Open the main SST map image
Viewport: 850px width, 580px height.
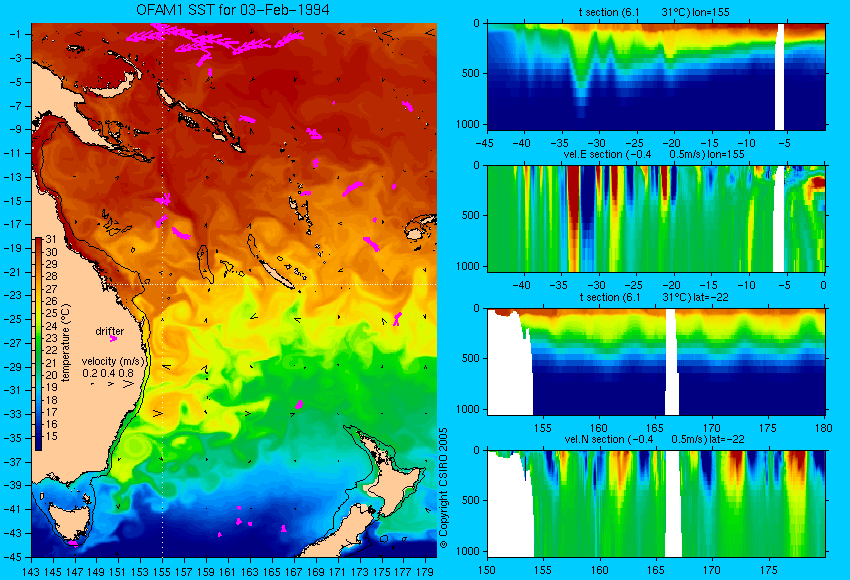click(x=234, y=290)
